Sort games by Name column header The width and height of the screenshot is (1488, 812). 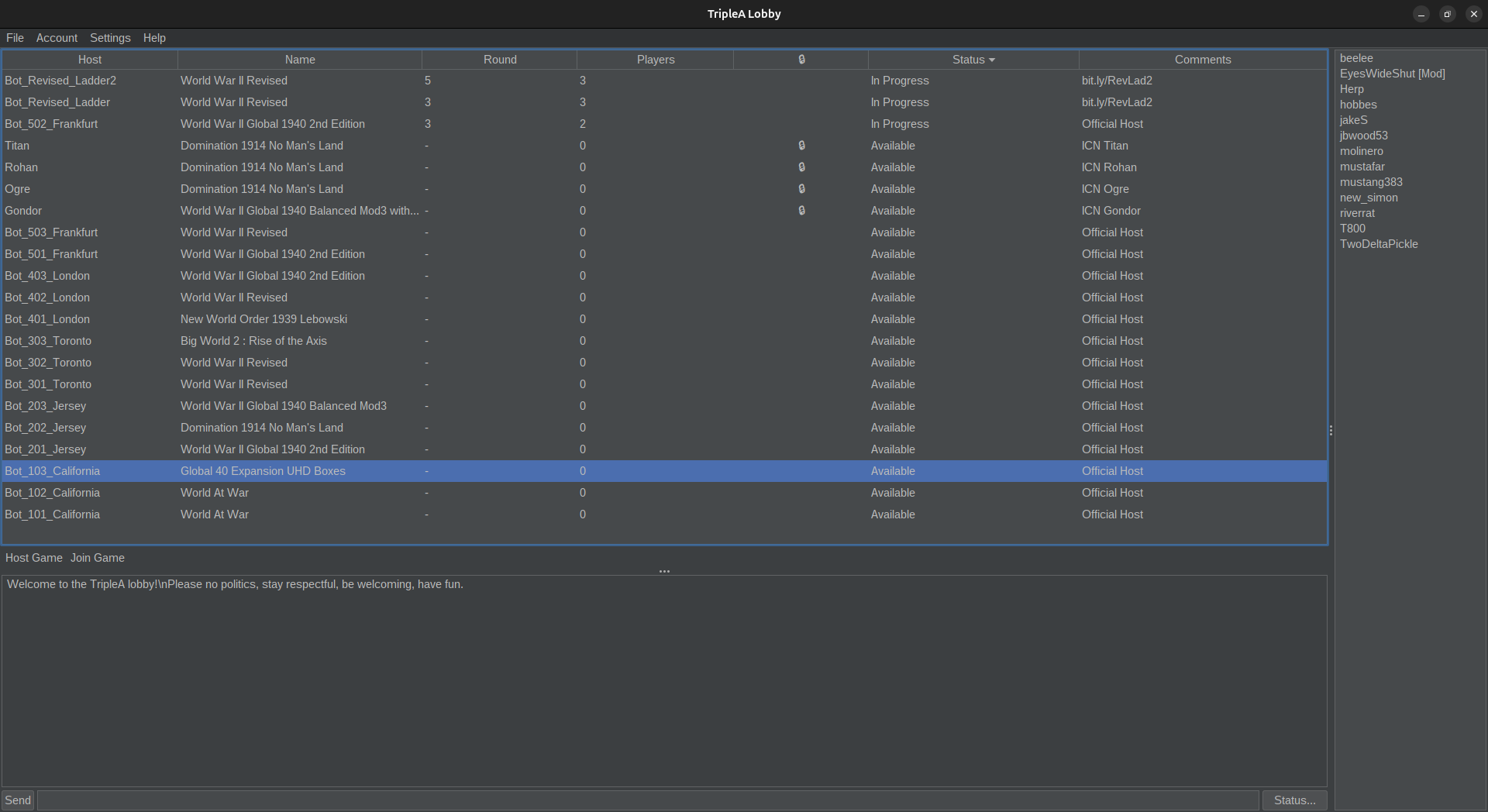point(300,60)
